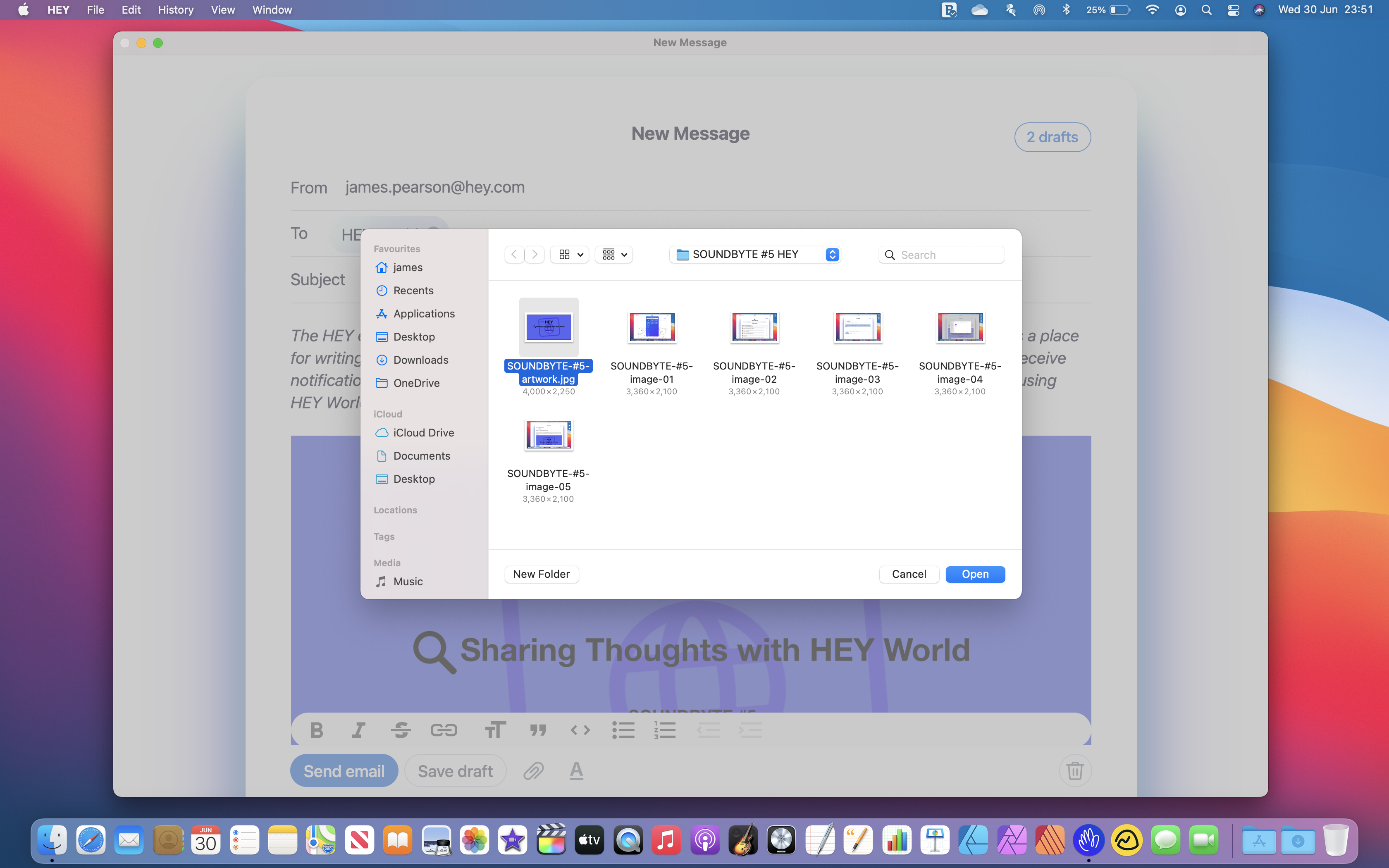The width and height of the screenshot is (1389, 868).
Task: Click the bulleted list icon
Action: point(623,730)
